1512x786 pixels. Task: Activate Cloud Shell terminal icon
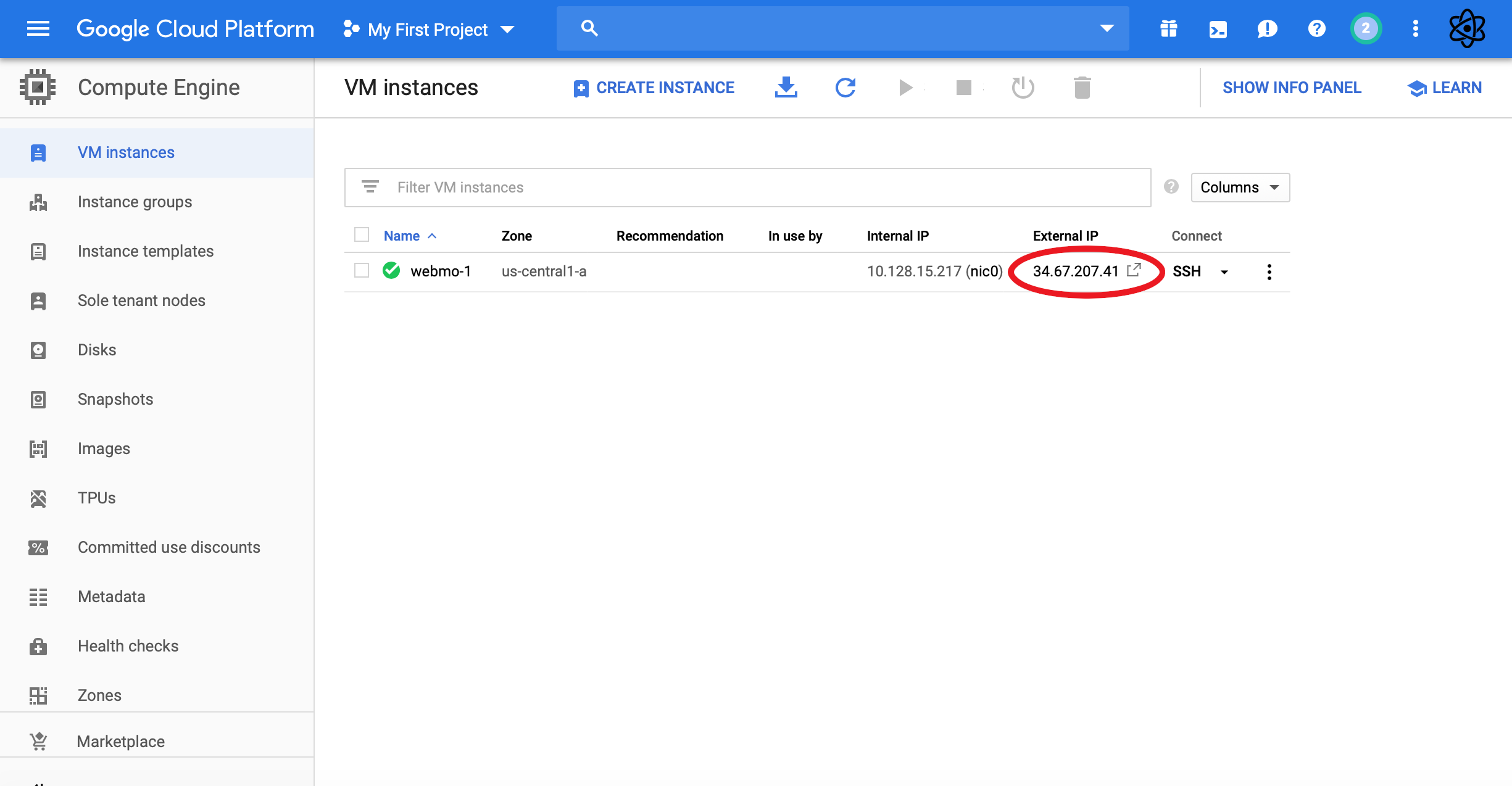click(x=1218, y=29)
